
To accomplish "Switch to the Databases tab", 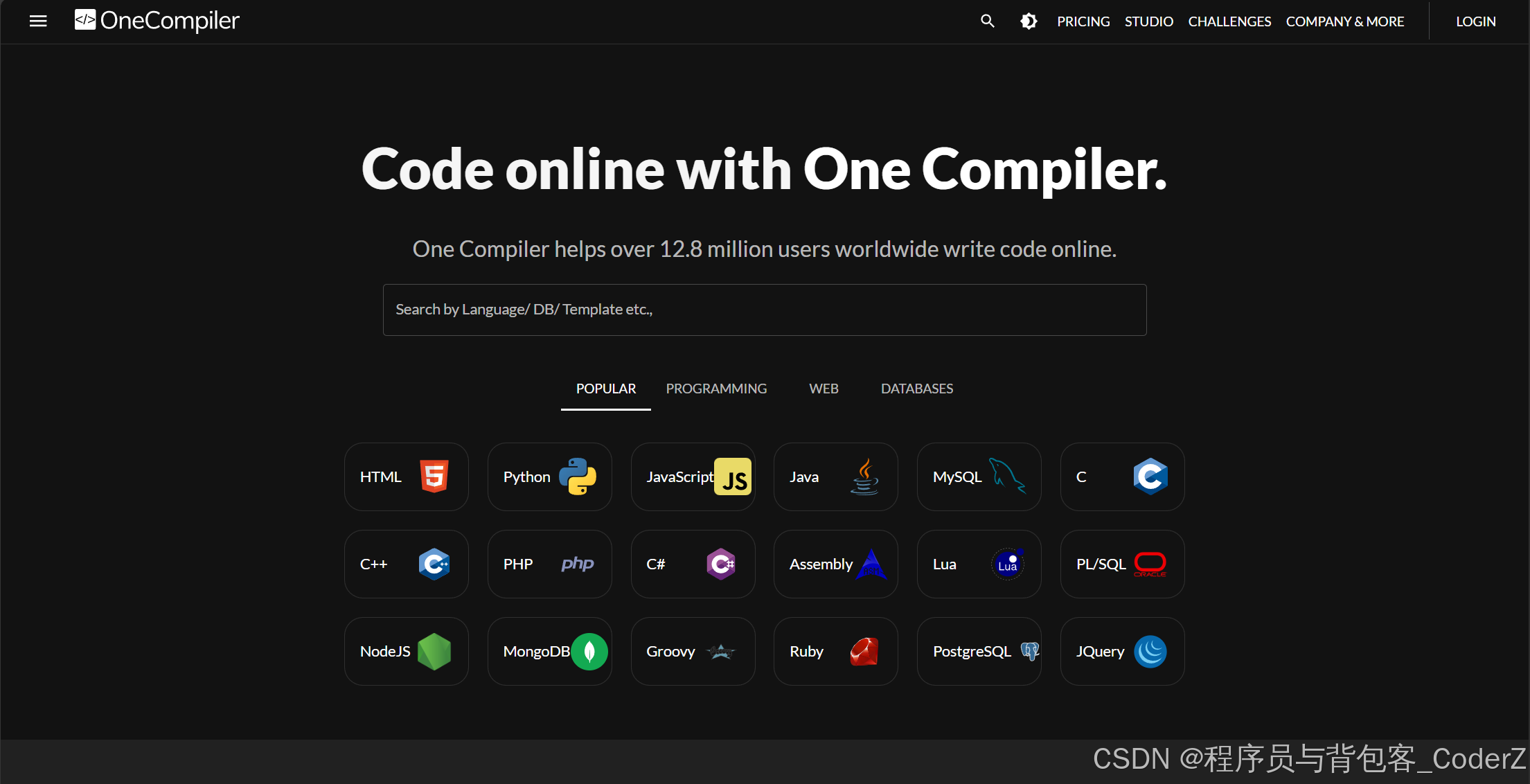I will [x=916, y=389].
